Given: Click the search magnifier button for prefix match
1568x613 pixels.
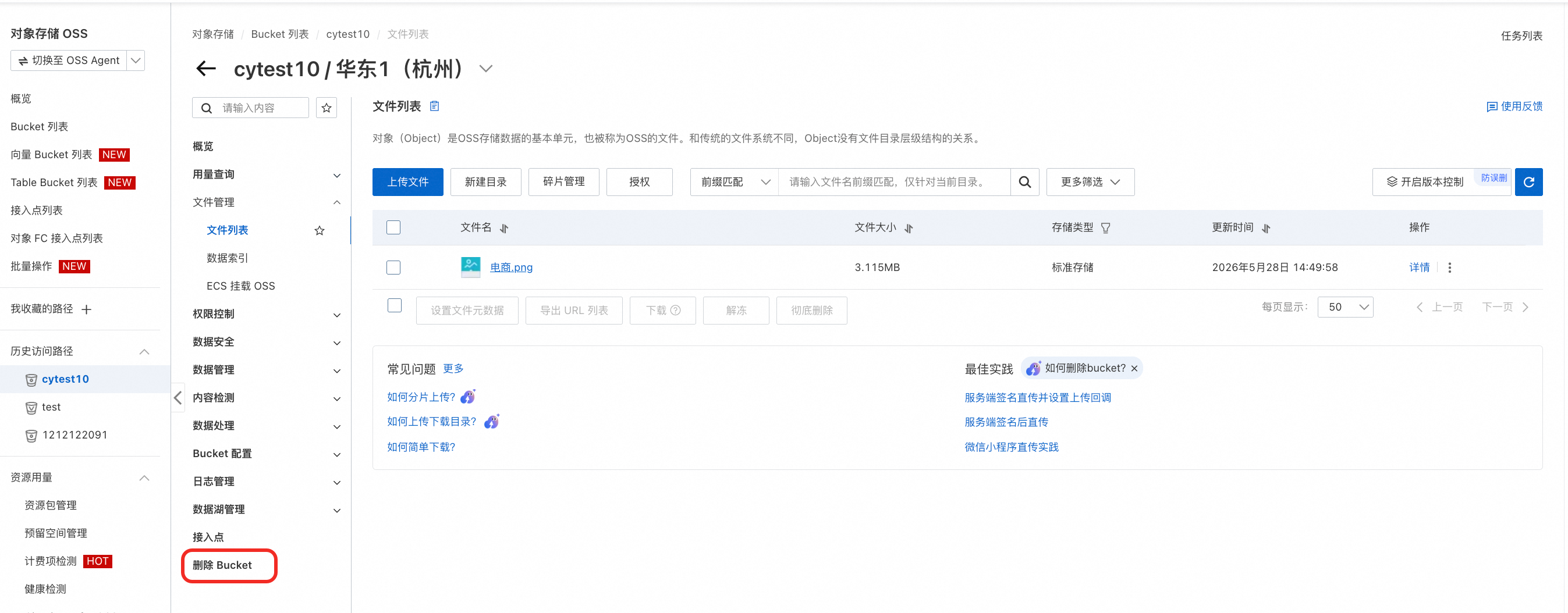Looking at the screenshot, I should coord(1025,182).
